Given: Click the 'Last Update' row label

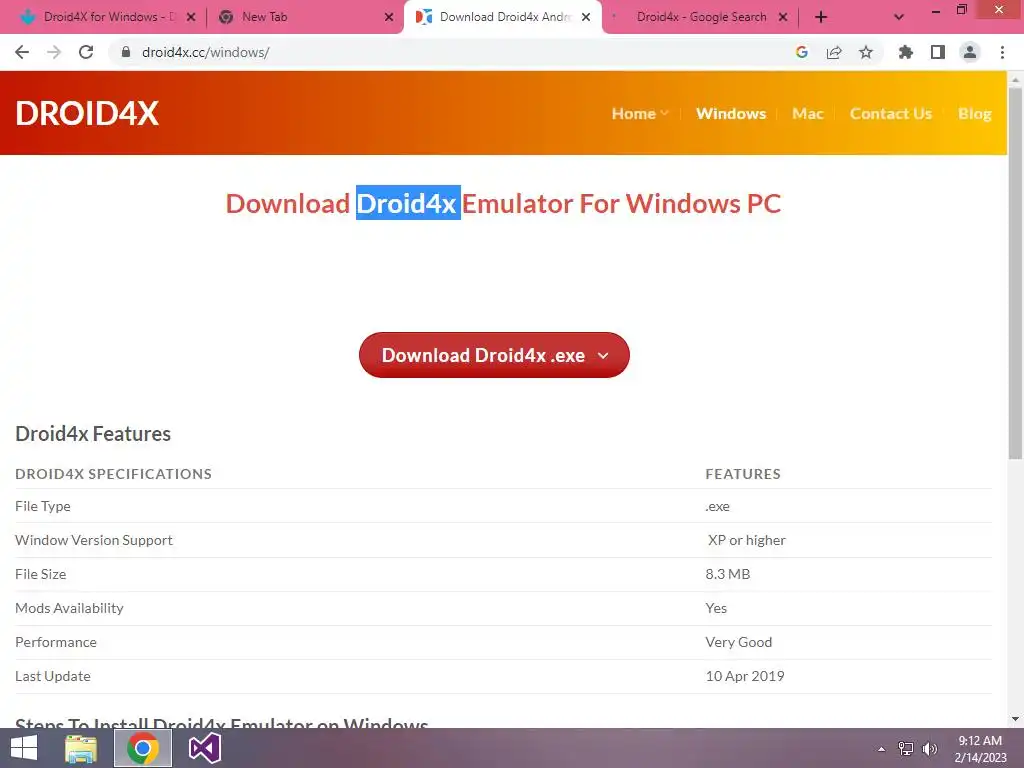Looking at the screenshot, I should pyautogui.click(x=52, y=676).
